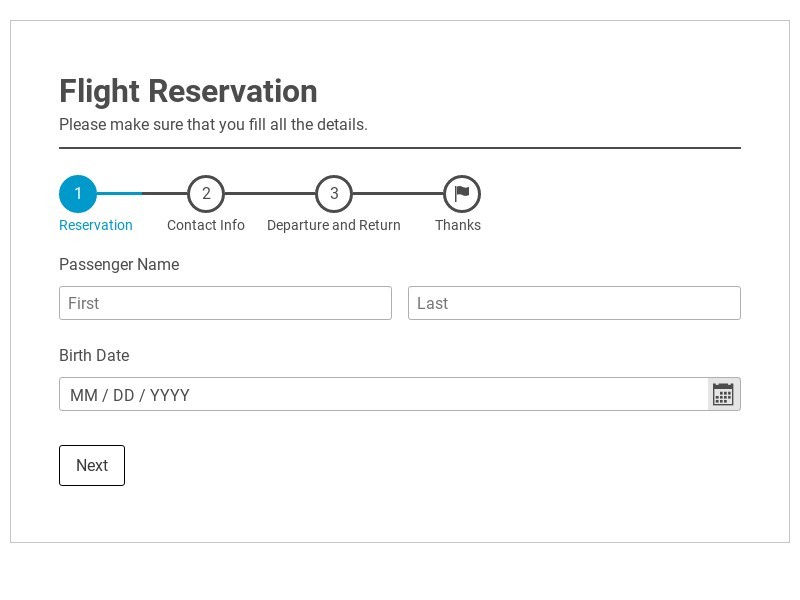Switch to the Contact Info step label
800x600 pixels.
[x=206, y=225]
